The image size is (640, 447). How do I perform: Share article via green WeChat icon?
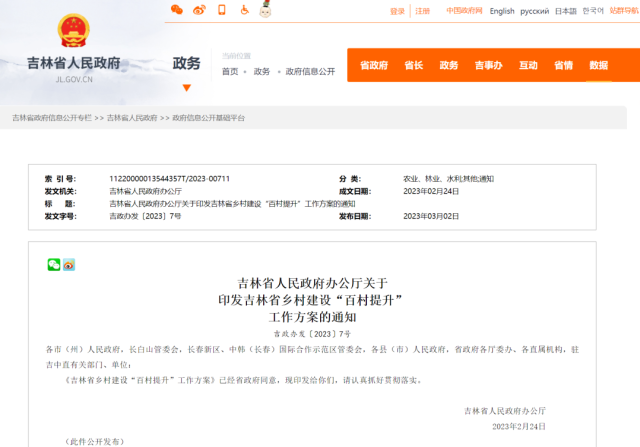(x=54, y=264)
